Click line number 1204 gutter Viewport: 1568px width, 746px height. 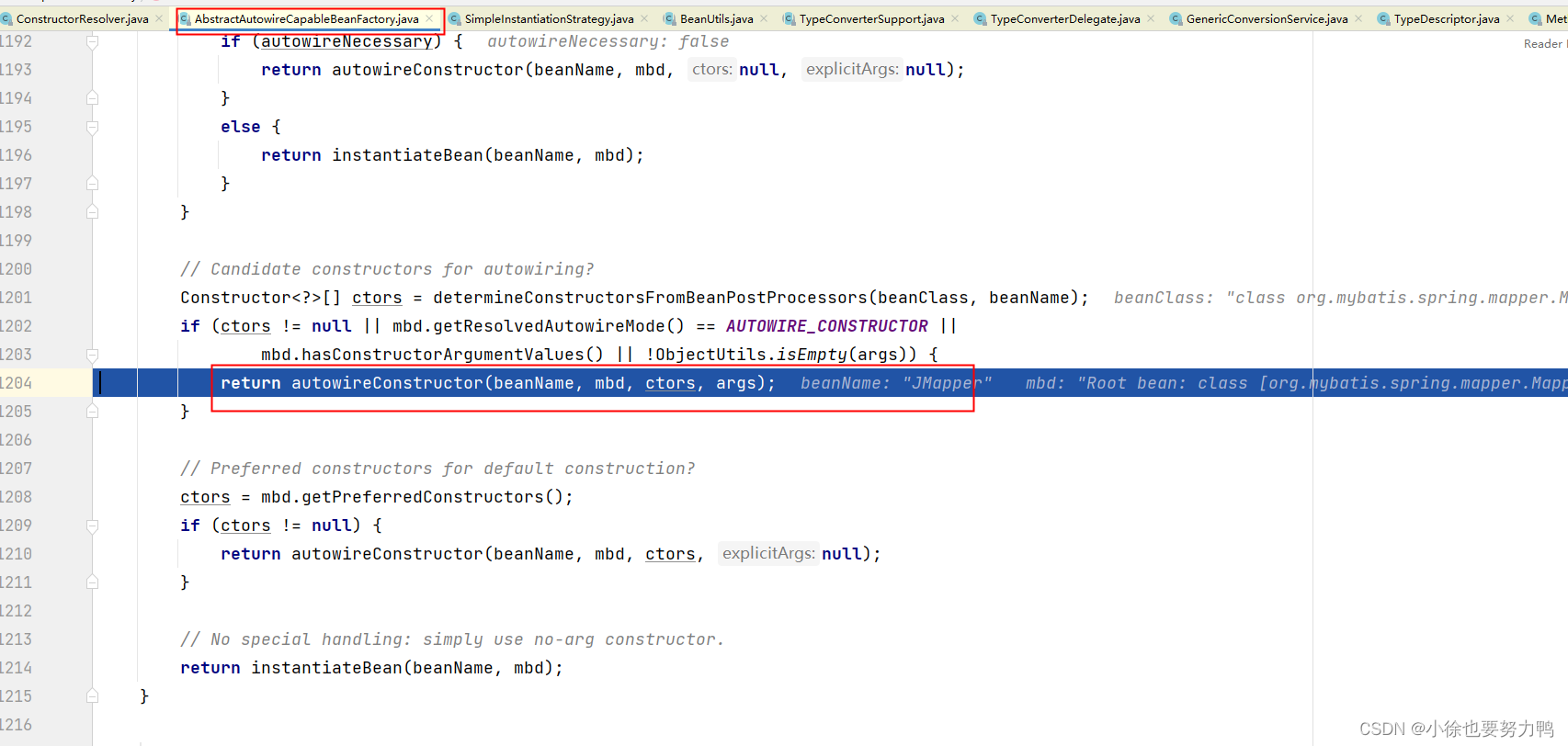pos(16,383)
